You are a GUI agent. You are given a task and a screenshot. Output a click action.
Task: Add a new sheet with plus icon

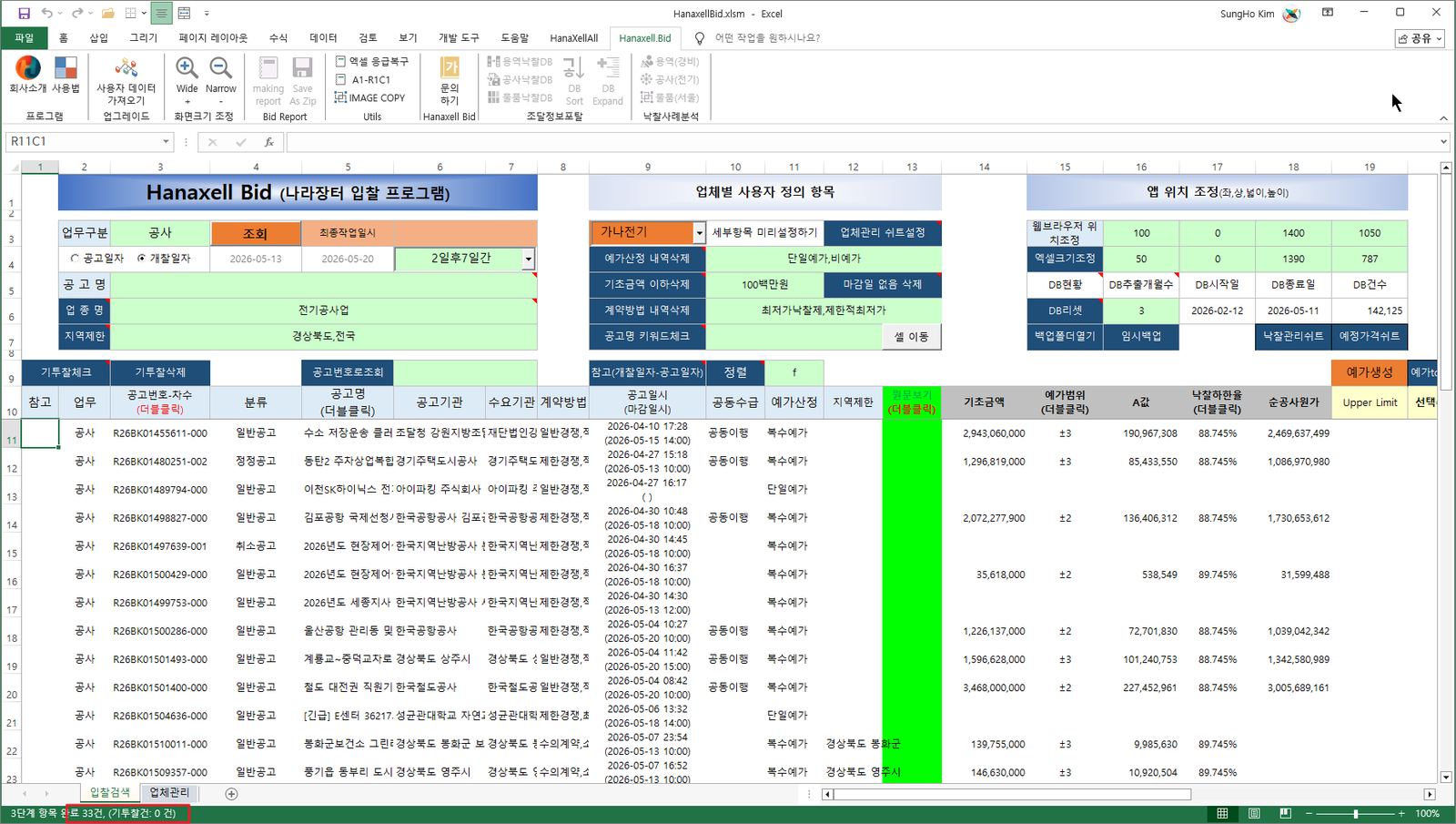point(231,794)
